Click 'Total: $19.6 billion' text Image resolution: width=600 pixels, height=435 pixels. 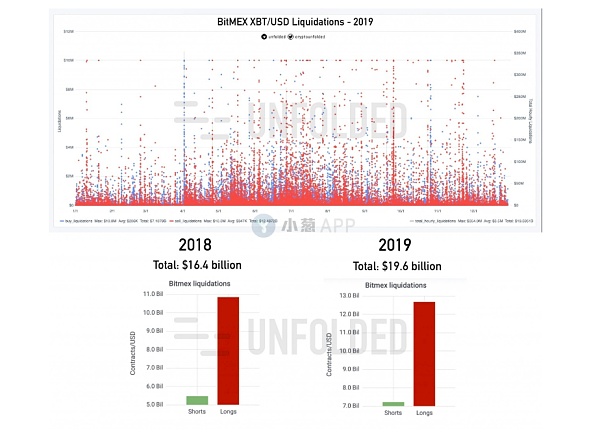(x=397, y=266)
